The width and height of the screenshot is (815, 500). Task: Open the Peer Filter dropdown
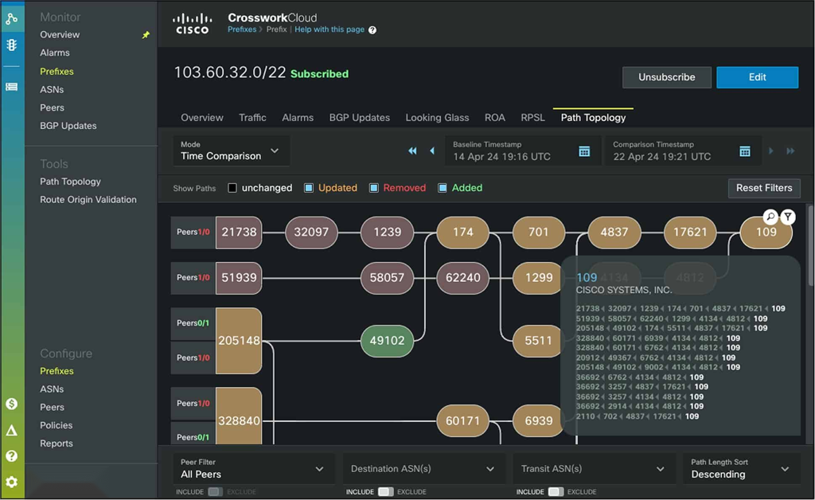click(x=253, y=469)
